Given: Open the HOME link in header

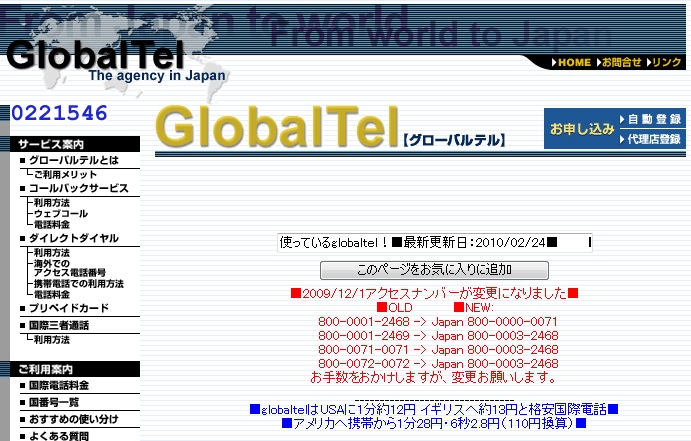Looking at the screenshot, I should click(571, 63).
